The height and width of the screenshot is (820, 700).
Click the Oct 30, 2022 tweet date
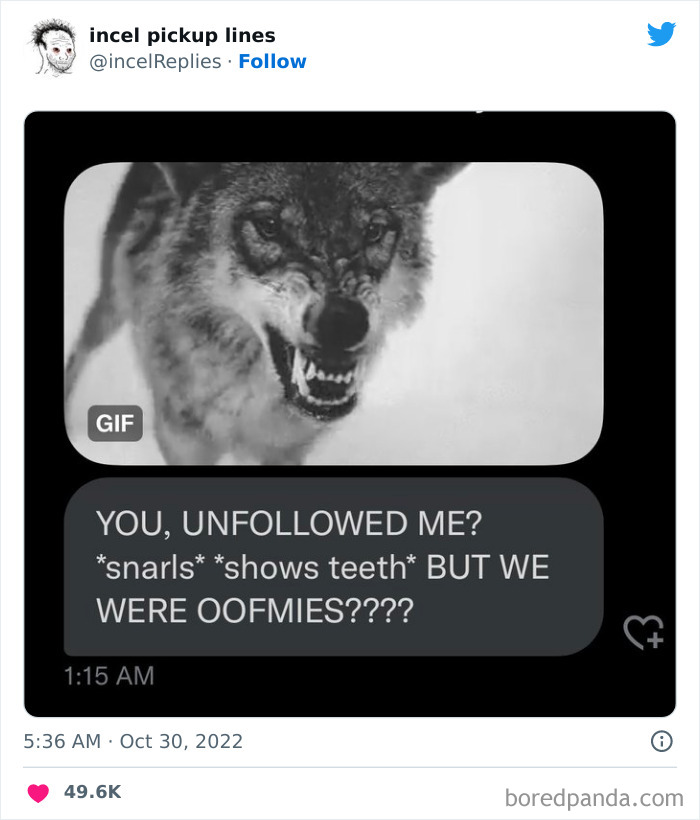[x=181, y=741]
